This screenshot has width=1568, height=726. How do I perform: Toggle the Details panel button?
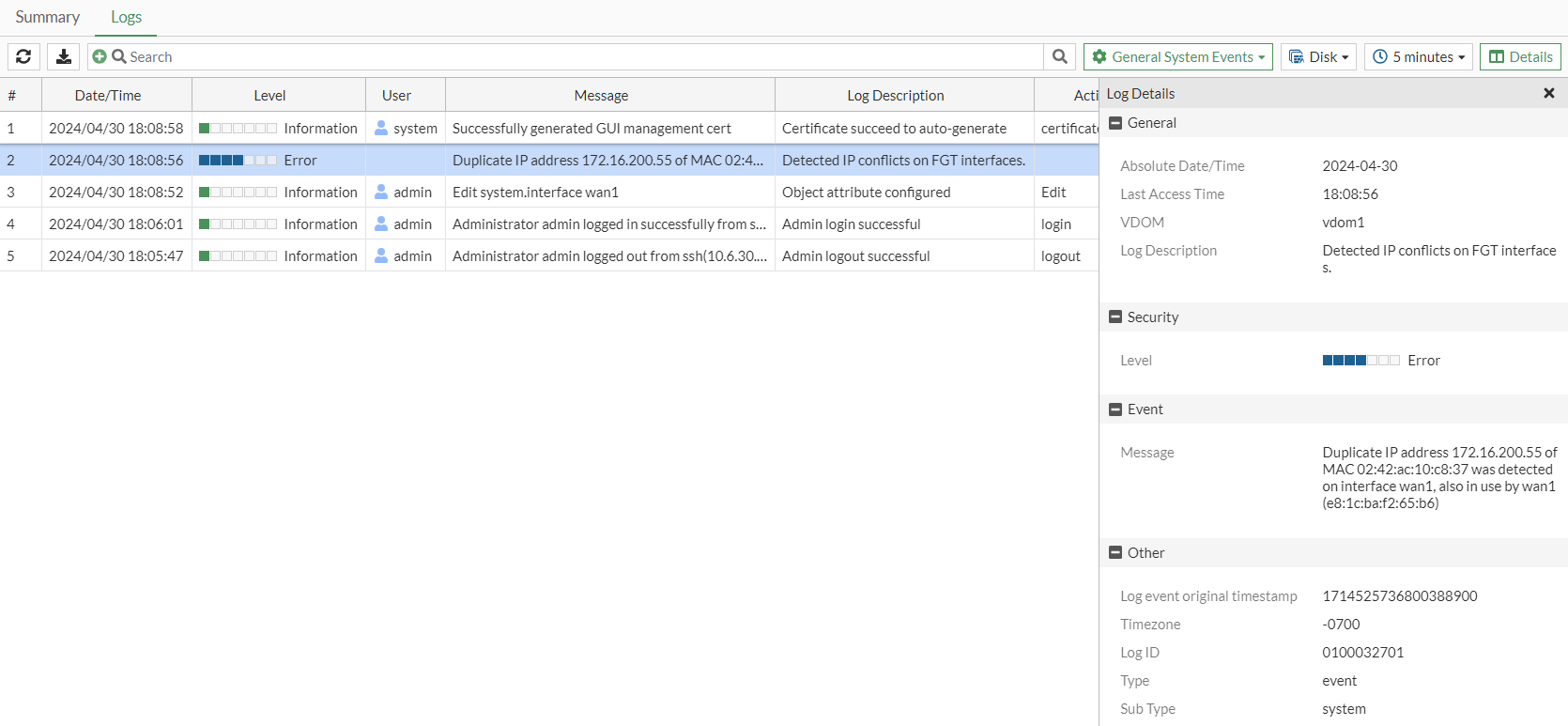[1520, 56]
